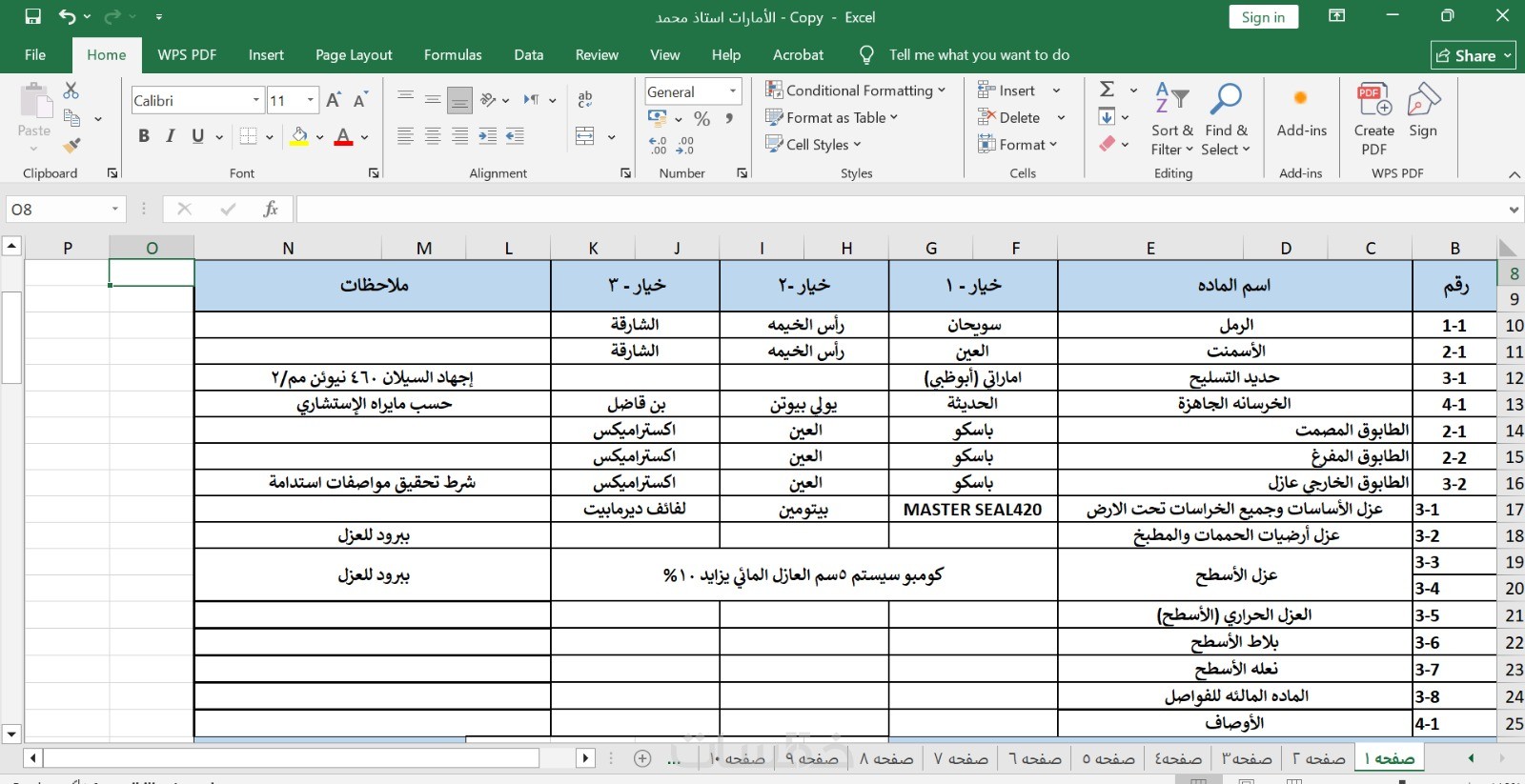Toggle align-right for cell text
The width and height of the screenshot is (1525, 784).
[460, 136]
